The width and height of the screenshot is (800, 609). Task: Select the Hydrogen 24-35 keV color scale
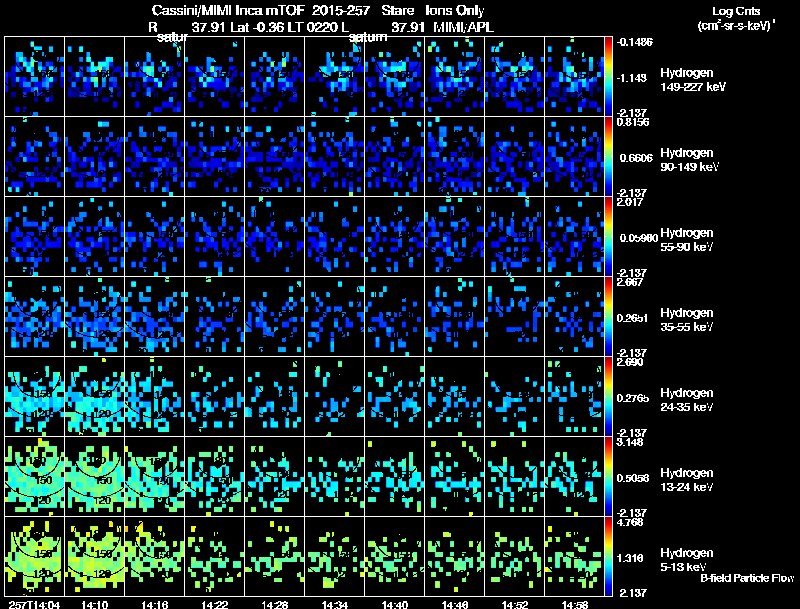point(610,395)
